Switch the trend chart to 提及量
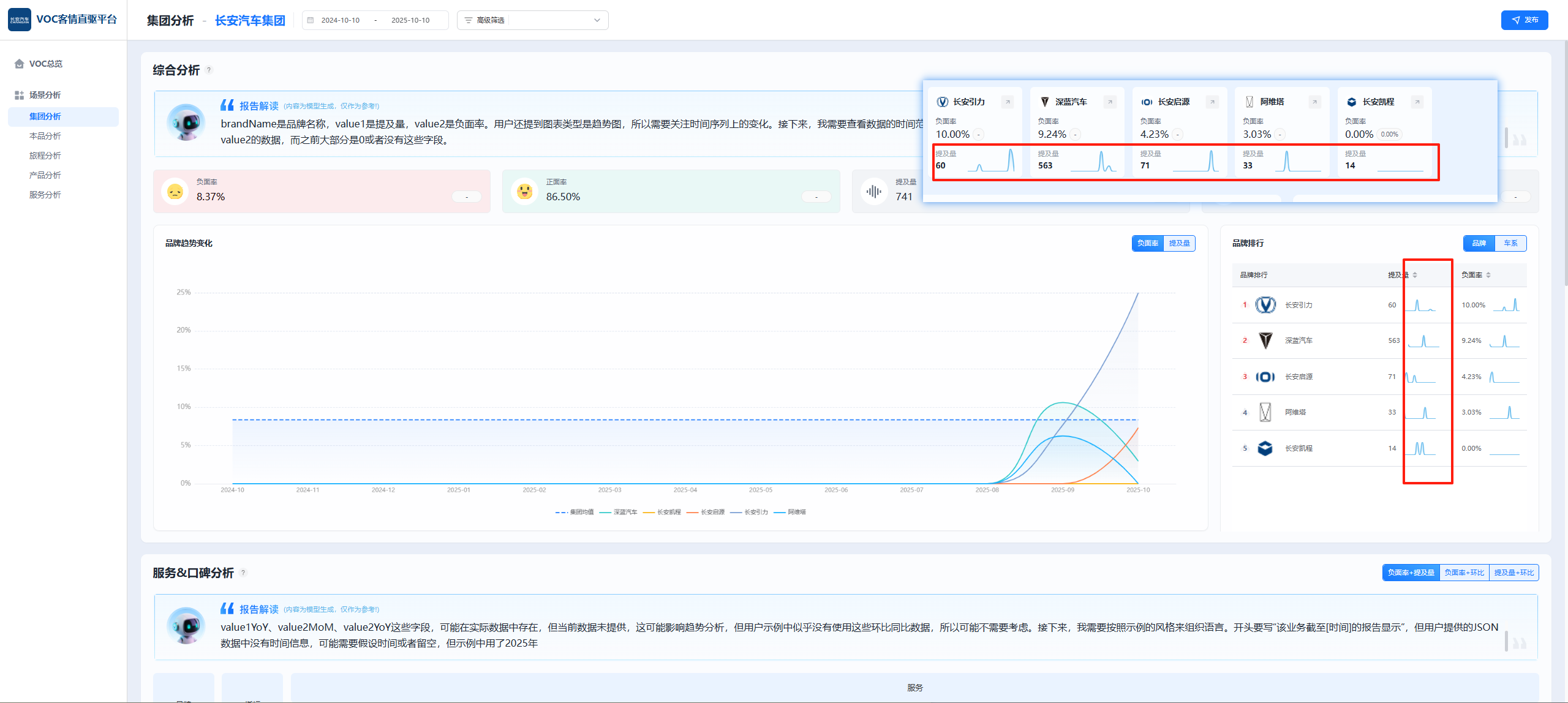Image resolution: width=1568 pixels, height=703 pixels. [1179, 244]
